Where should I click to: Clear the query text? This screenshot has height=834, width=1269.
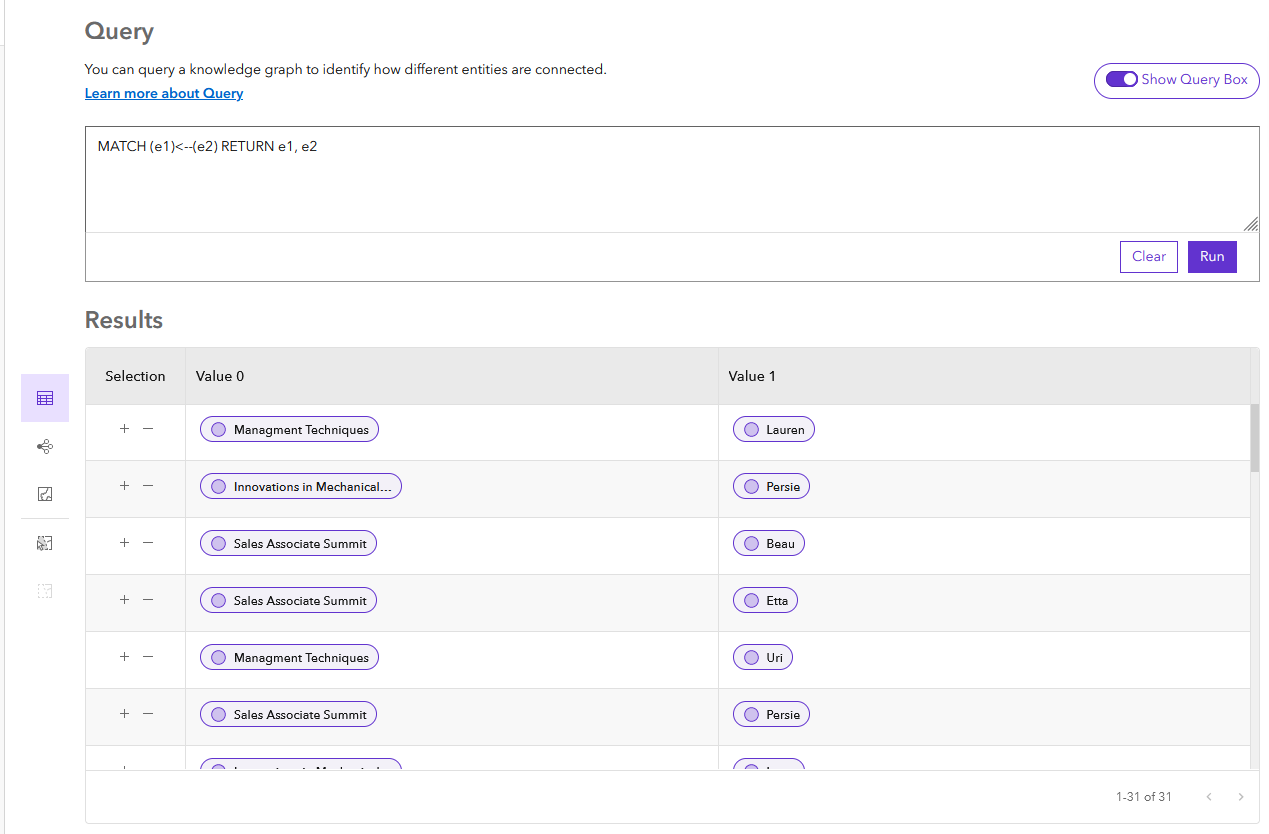[x=1148, y=256]
